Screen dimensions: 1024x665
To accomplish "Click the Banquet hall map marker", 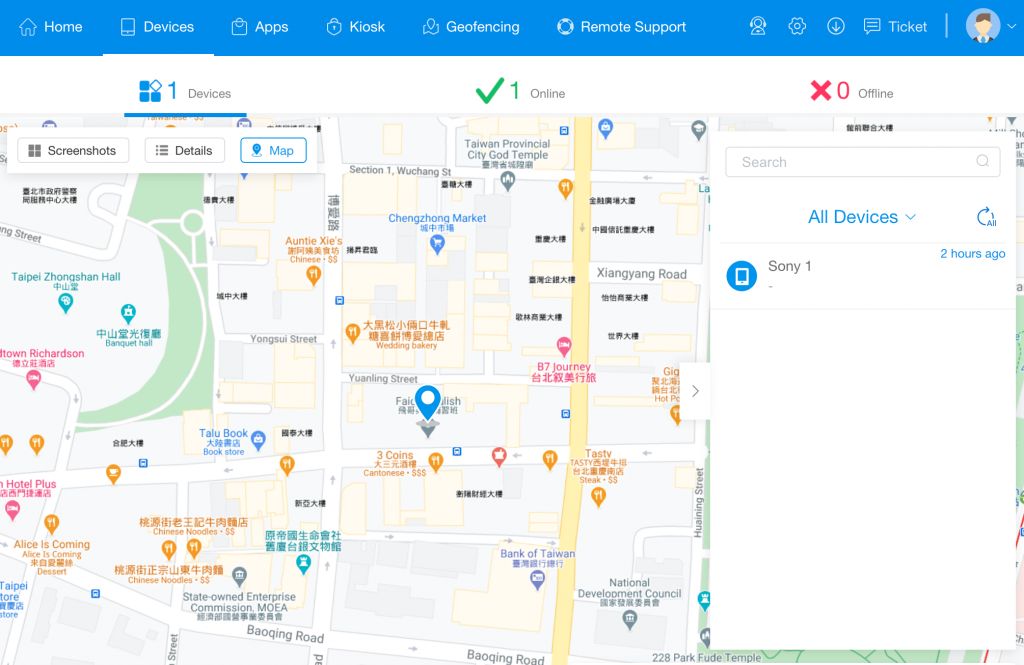I will click(128, 313).
